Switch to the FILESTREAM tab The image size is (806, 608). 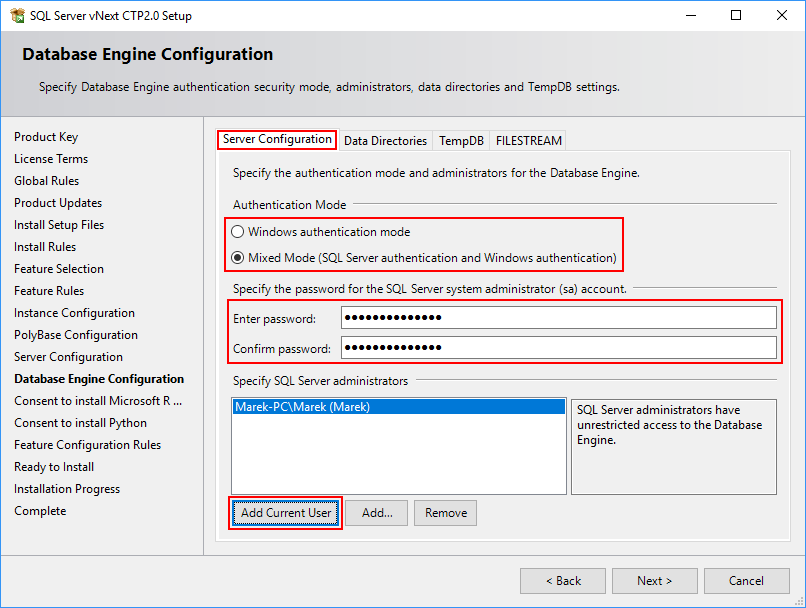click(527, 140)
